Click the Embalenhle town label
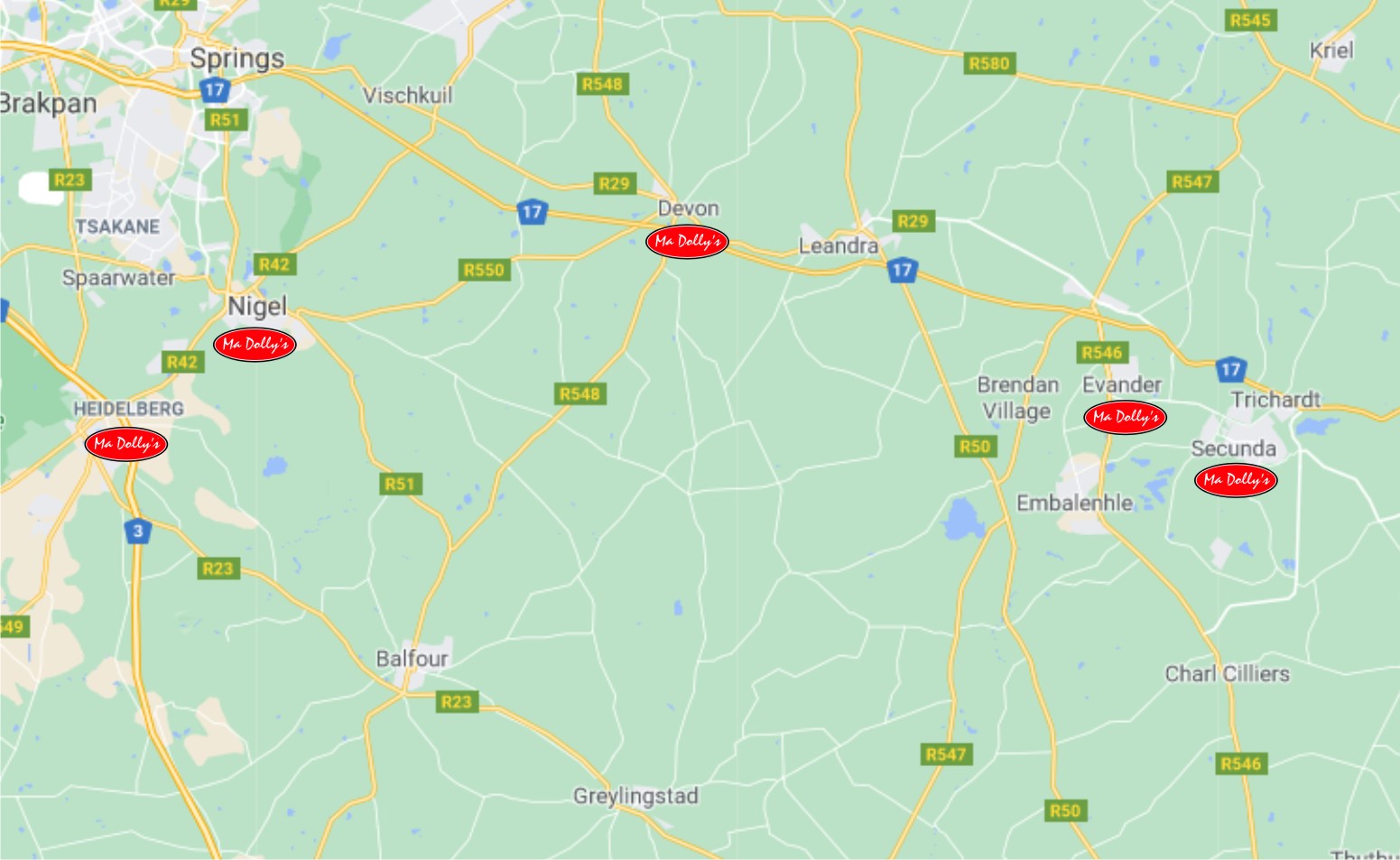 point(1074,503)
